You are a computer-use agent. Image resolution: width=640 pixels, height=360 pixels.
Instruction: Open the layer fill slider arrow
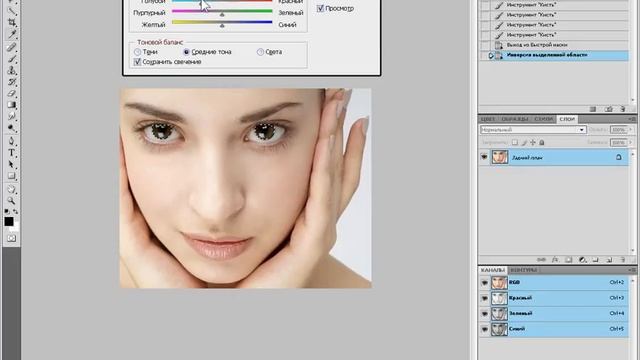[631, 142]
